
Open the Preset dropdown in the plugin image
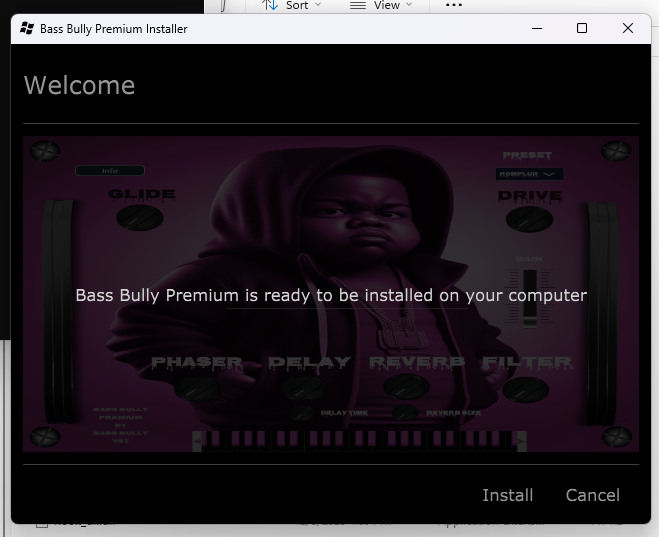pyautogui.click(x=529, y=174)
